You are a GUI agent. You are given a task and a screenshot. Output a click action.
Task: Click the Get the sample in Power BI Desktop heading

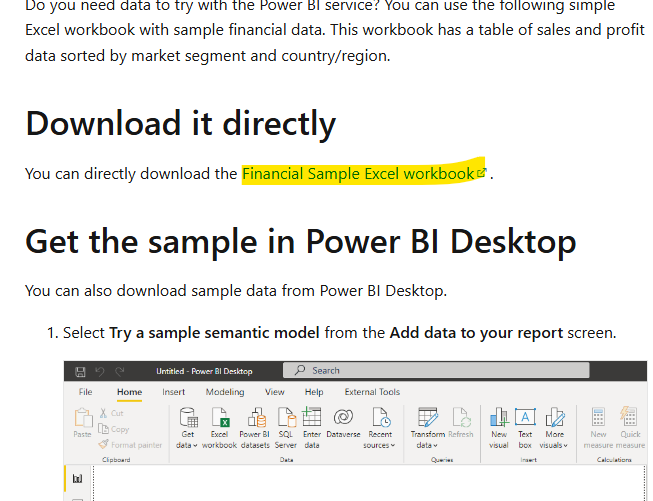point(301,242)
